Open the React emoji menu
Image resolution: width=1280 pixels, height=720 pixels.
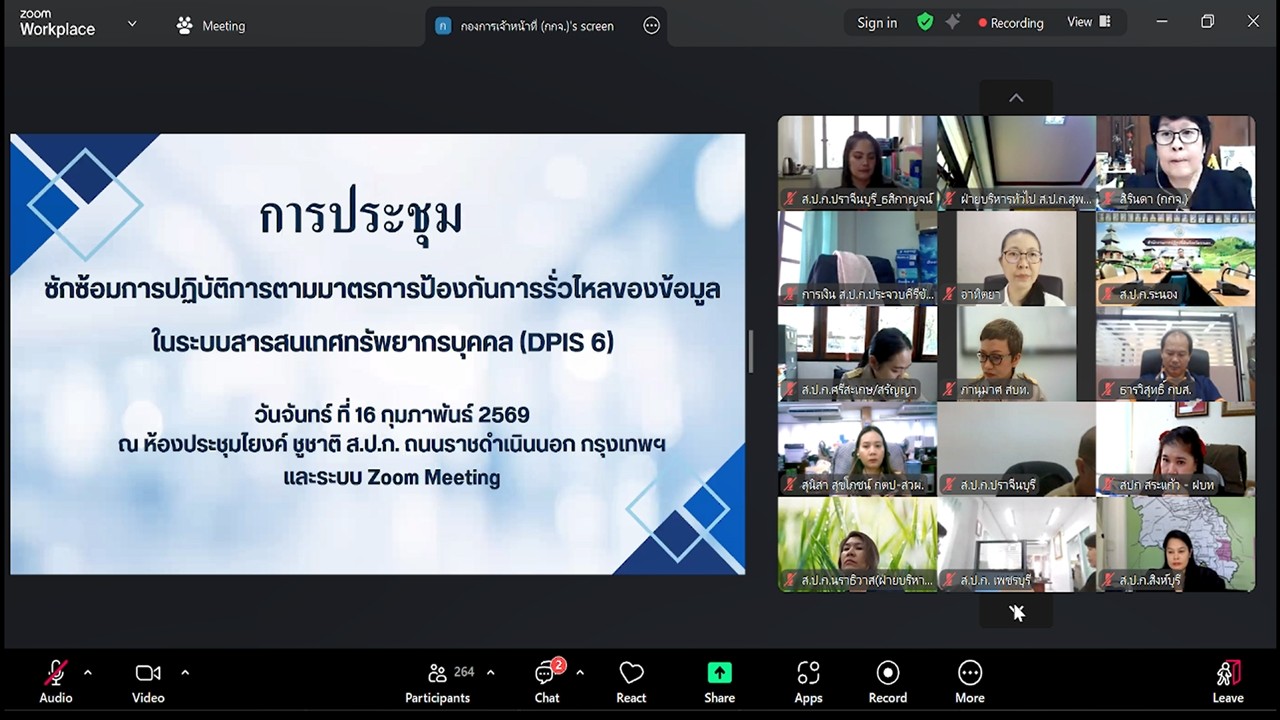click(x=631, y=680)
